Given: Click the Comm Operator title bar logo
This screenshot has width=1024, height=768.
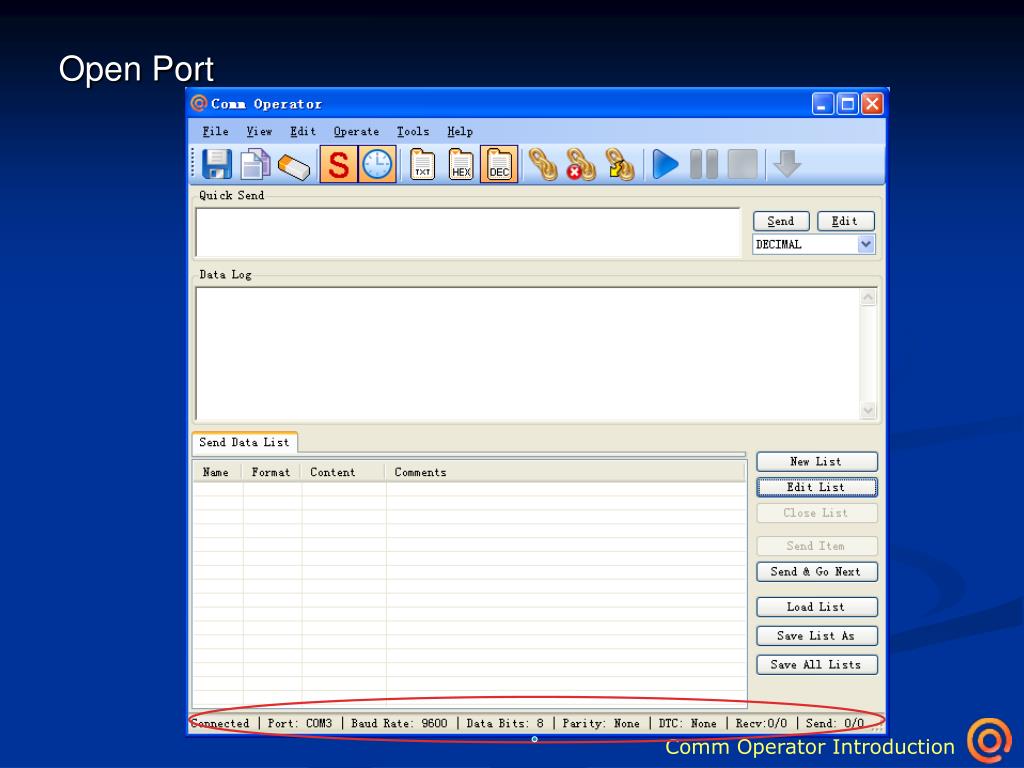Looking at the screenshot, I should pos(199,103).
